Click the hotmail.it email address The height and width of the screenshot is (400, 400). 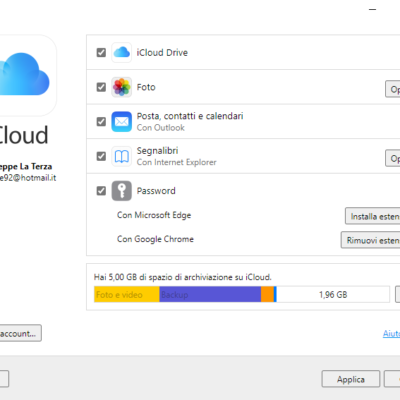[28, 178]
